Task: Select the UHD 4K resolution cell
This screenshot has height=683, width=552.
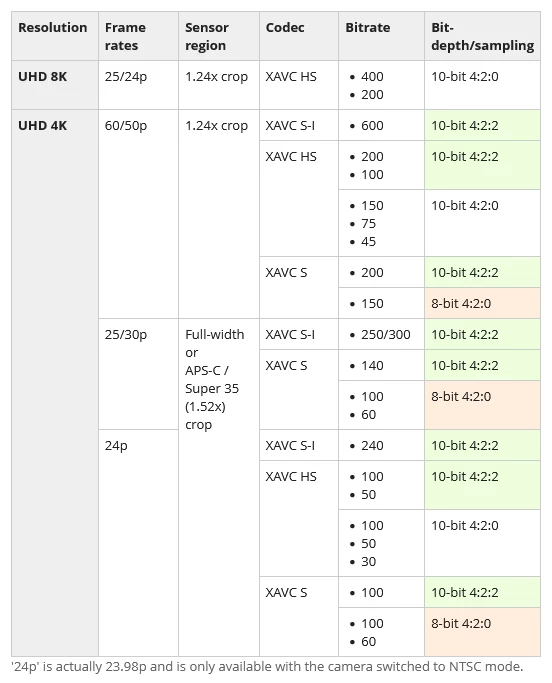Action: pyautogui.click(x=55, y=383)
